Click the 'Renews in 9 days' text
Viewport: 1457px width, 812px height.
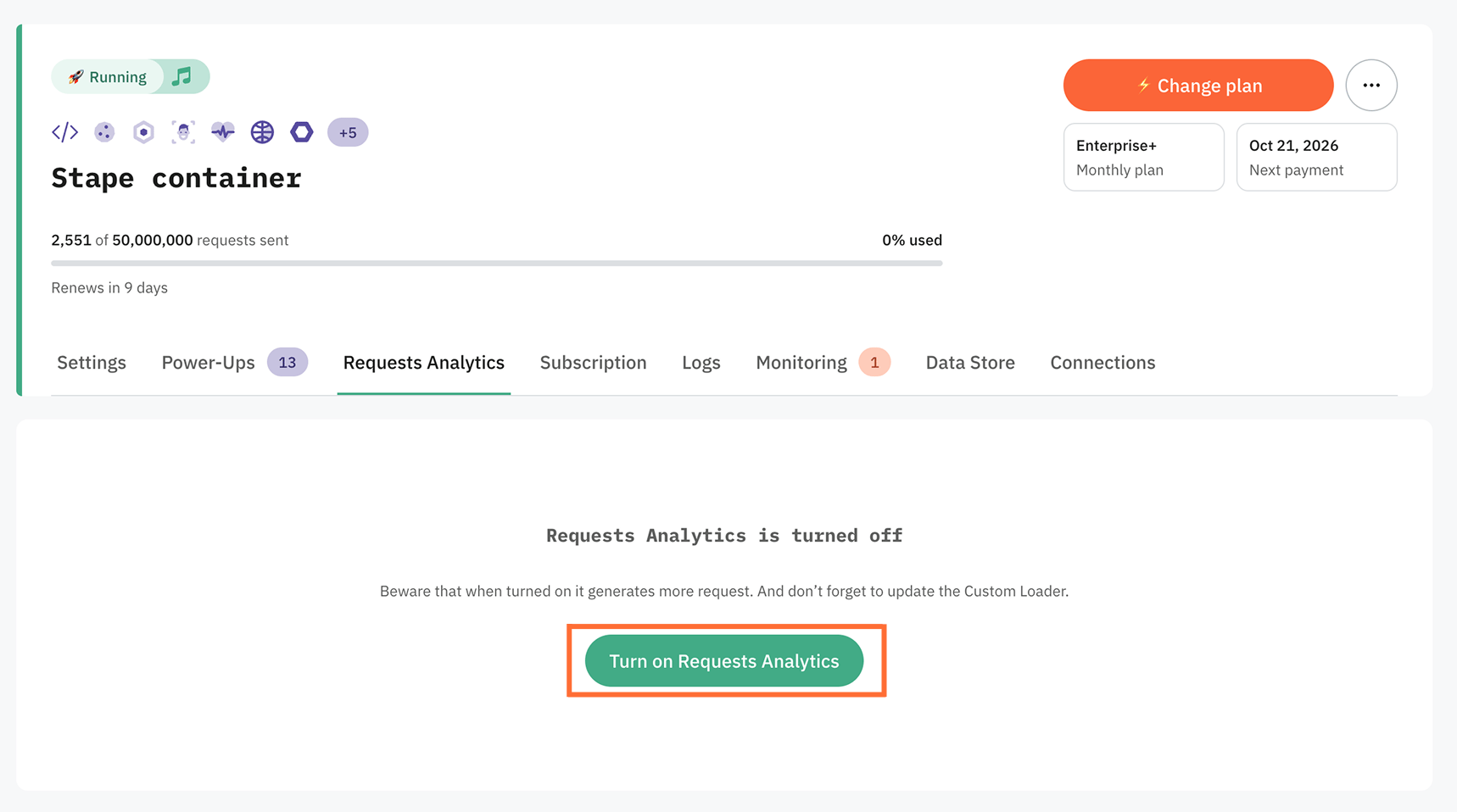click(x=109, y=288)
